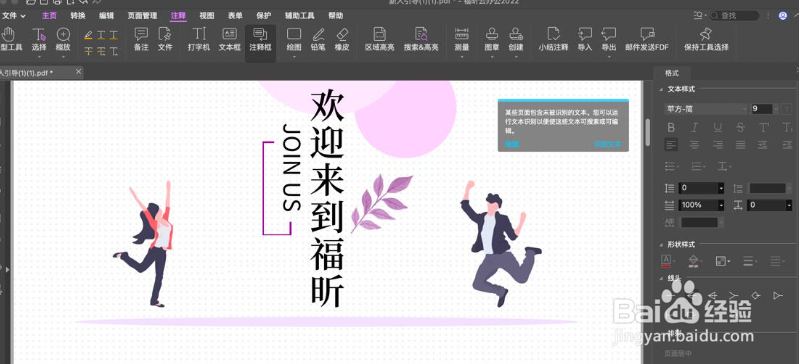Attach a 文件 file annotation
Screen dimensions: 799x364
(x=165, y=39)
